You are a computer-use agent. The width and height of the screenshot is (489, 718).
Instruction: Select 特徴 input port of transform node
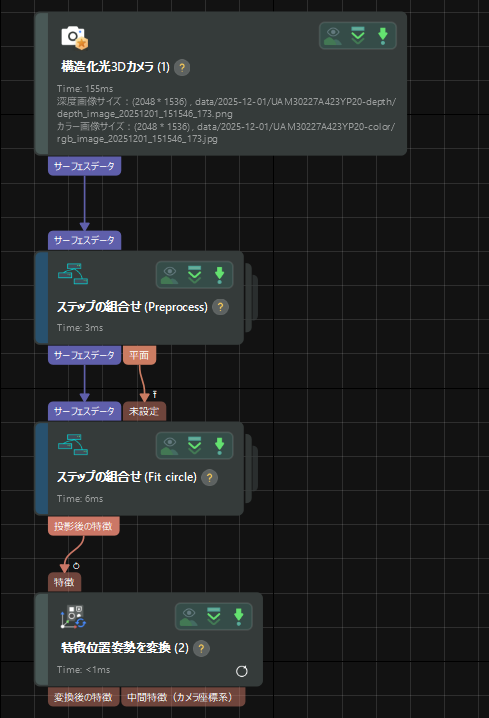click(65, 582)
